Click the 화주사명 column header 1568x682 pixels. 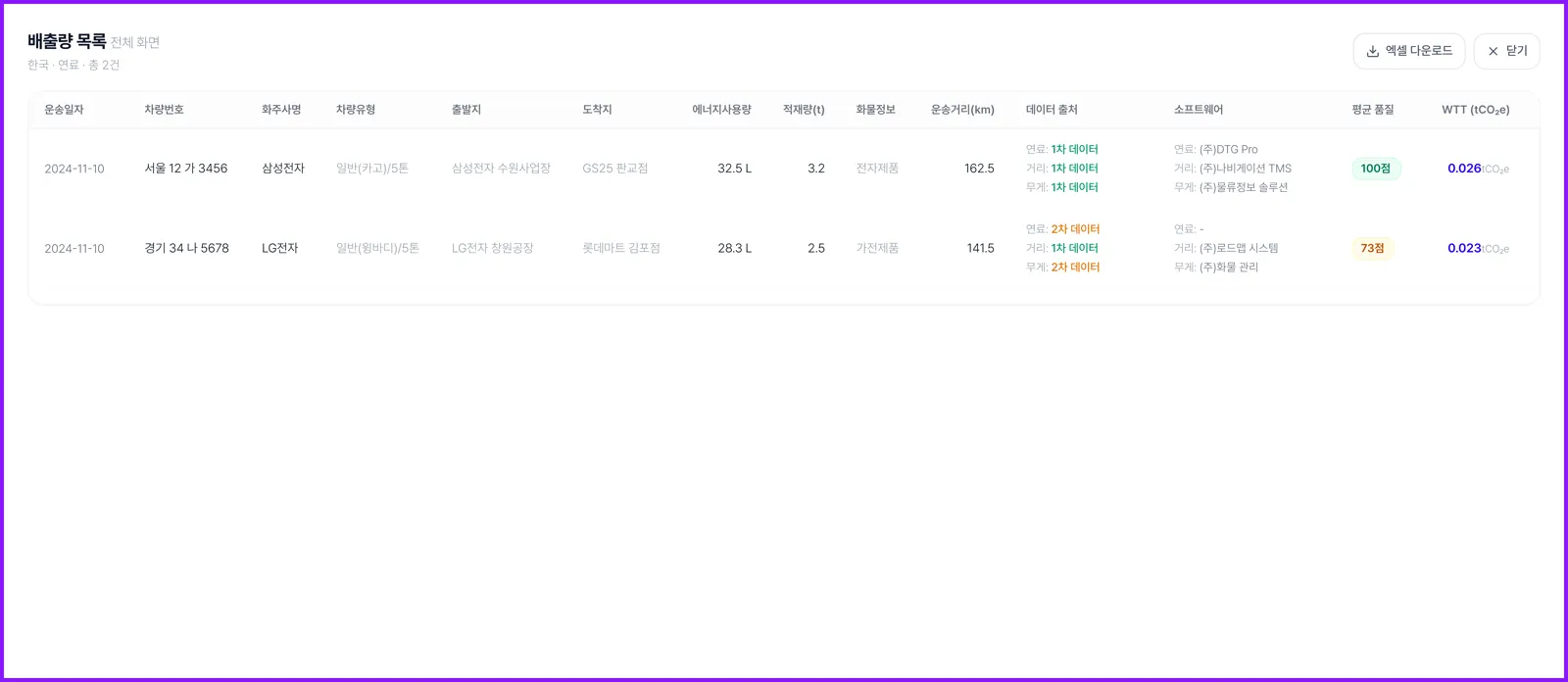click(x=281, y=110)
